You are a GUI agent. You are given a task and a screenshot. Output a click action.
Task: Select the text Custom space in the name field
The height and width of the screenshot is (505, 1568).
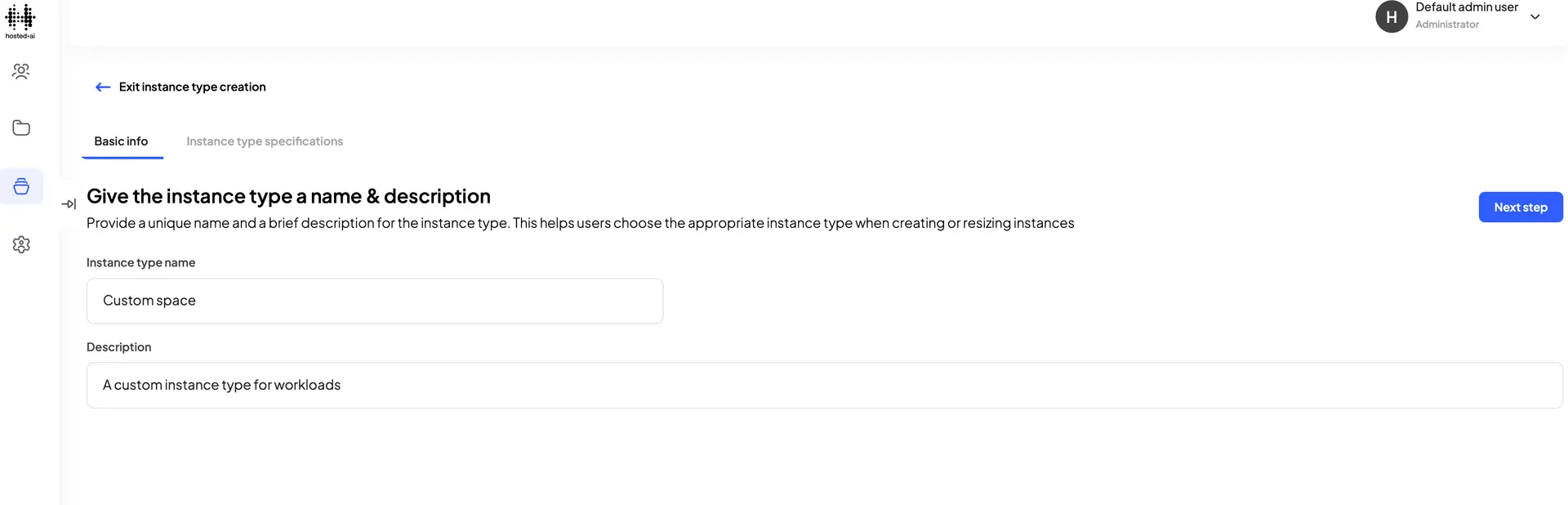pos(149,301)
